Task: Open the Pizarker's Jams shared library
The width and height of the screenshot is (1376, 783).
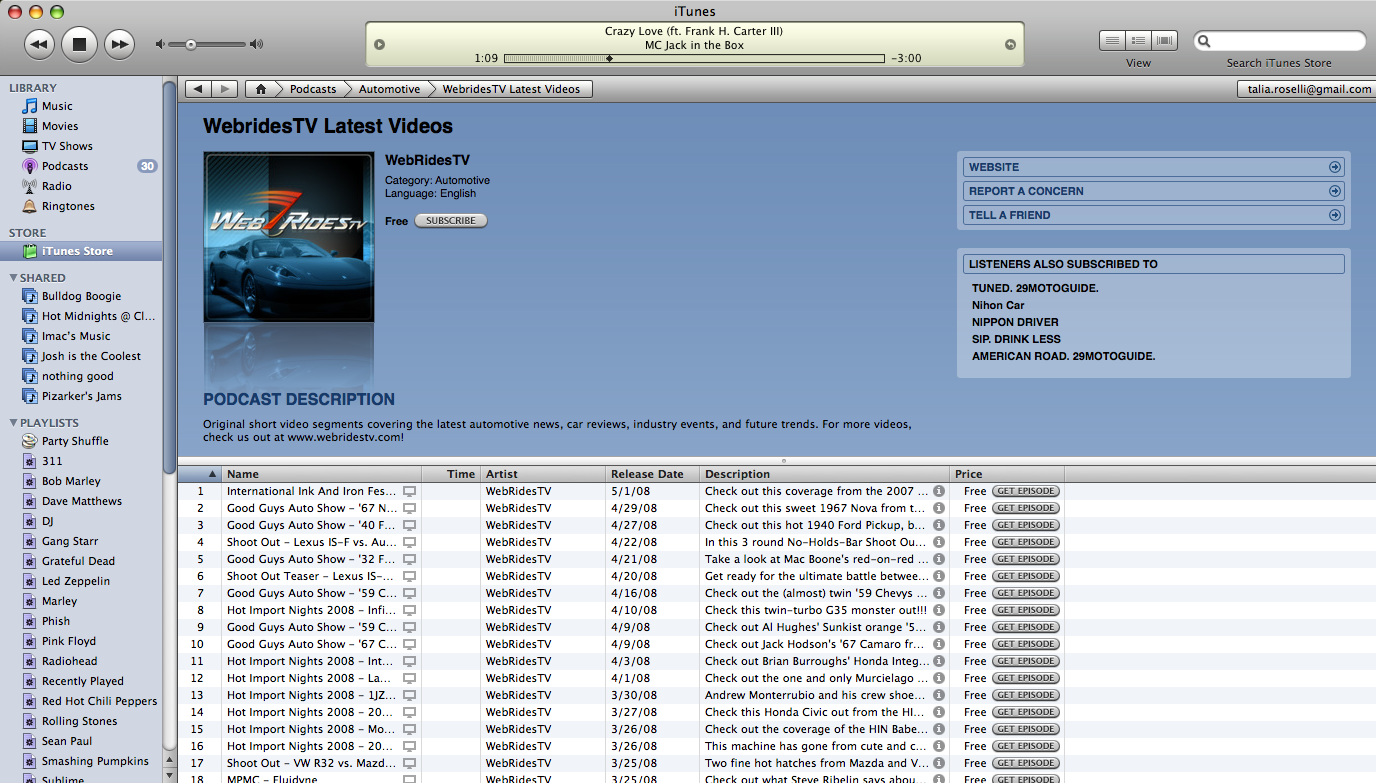Action: tap(82, 396)
